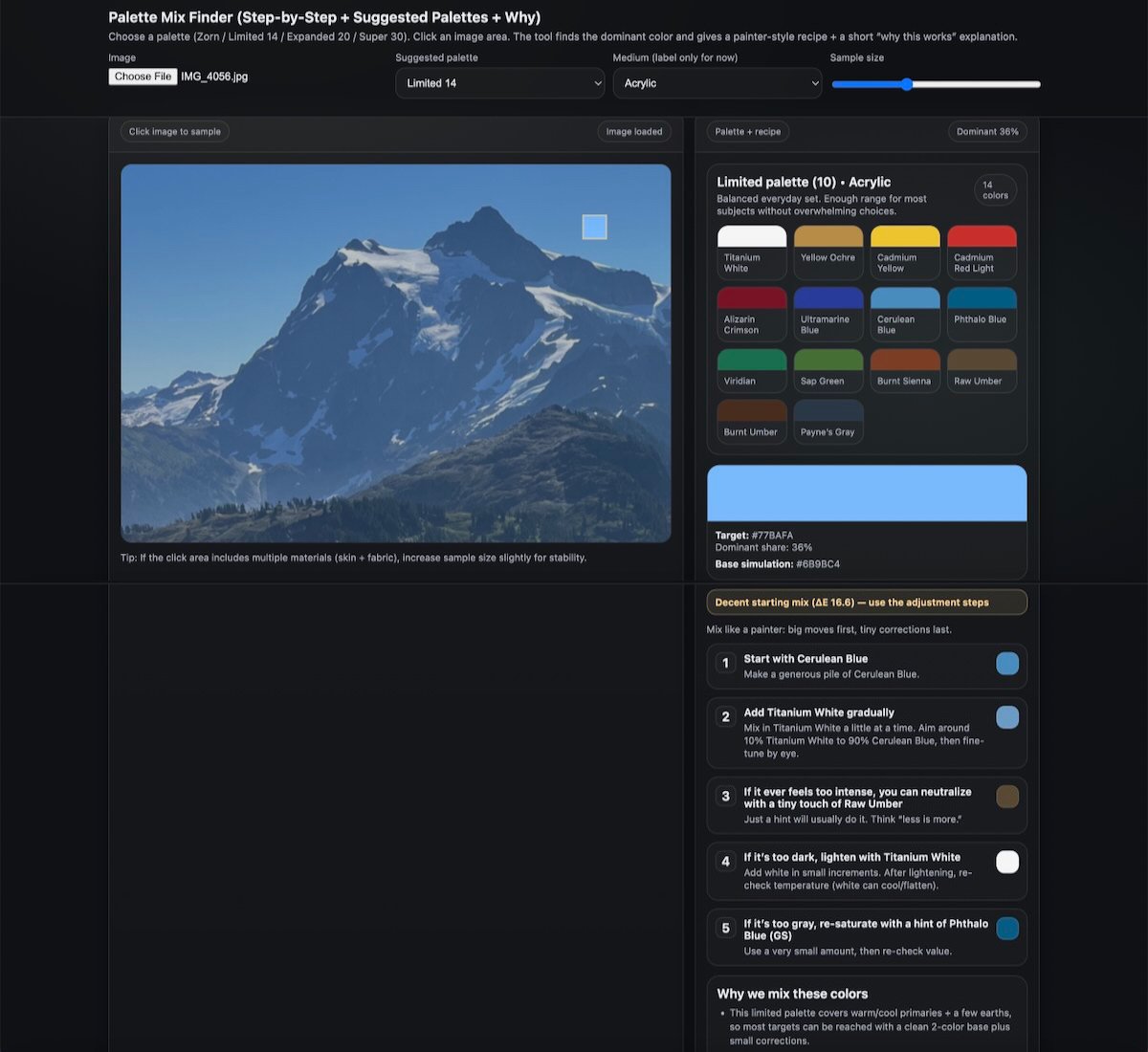This screenshot has width=1148, height=1052.
Task: Choose the Cadmium Red Light swatch
Action: [x=982, y=252]
